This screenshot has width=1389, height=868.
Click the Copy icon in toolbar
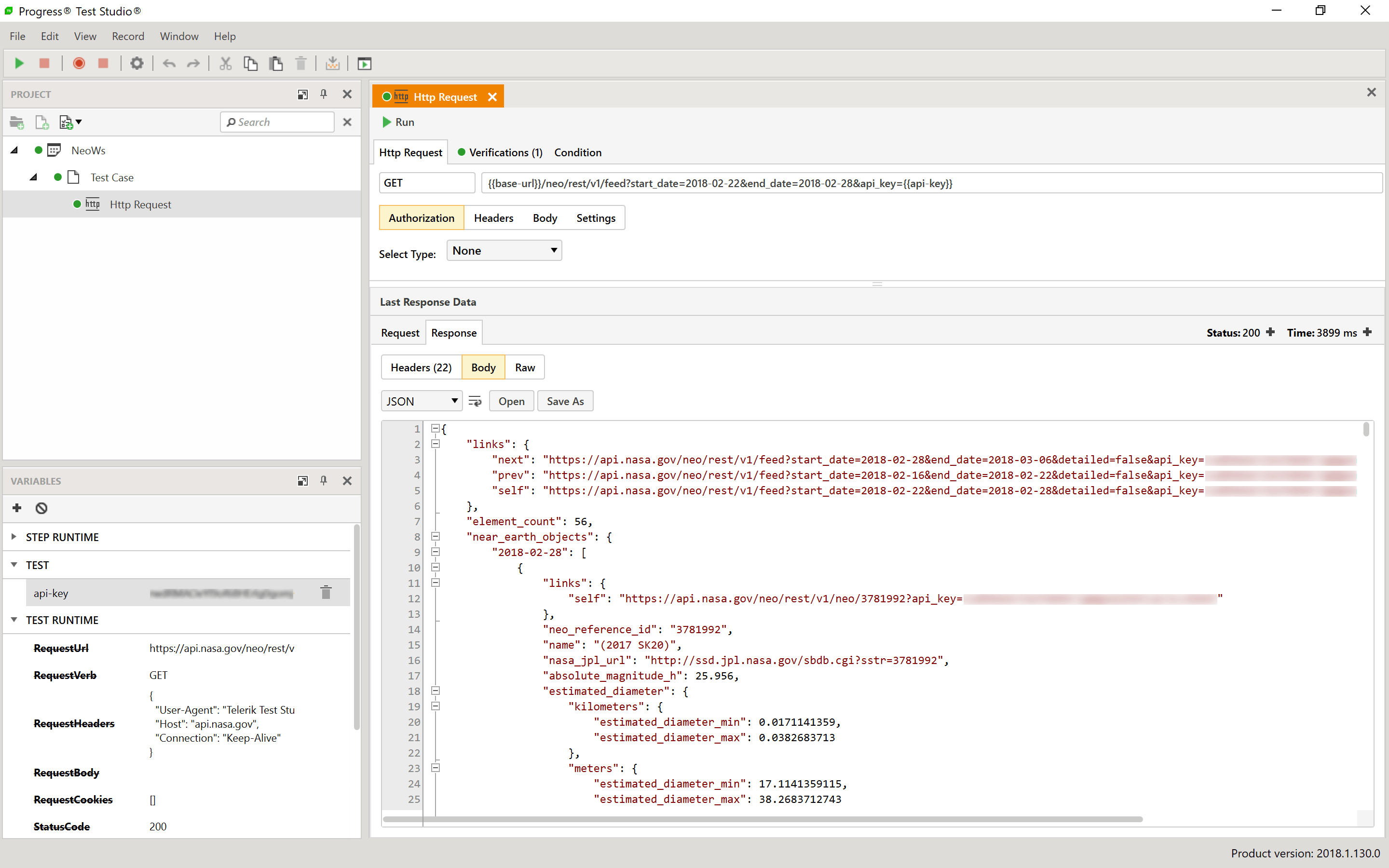(x=250, y=63)
